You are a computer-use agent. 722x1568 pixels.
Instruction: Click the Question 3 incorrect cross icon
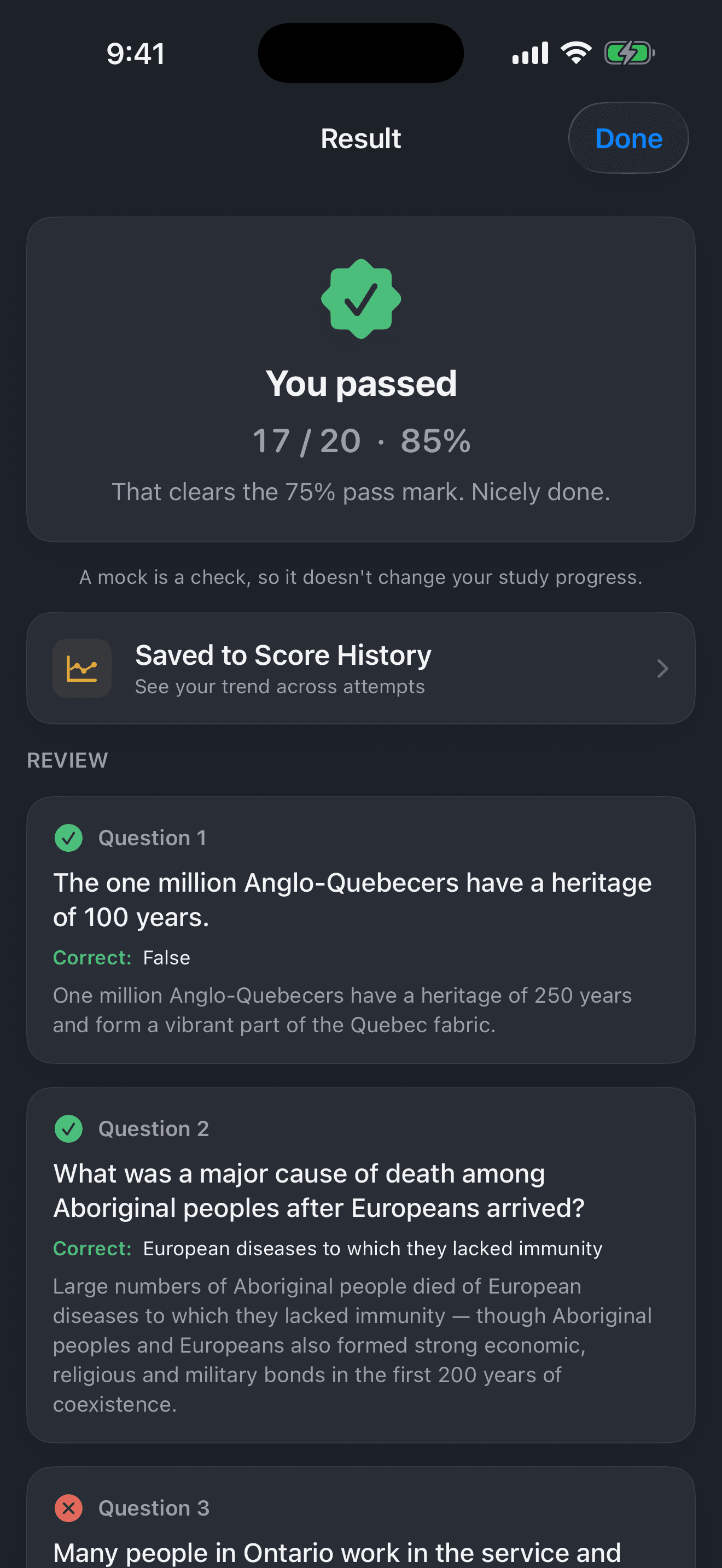click(69, 1508)
